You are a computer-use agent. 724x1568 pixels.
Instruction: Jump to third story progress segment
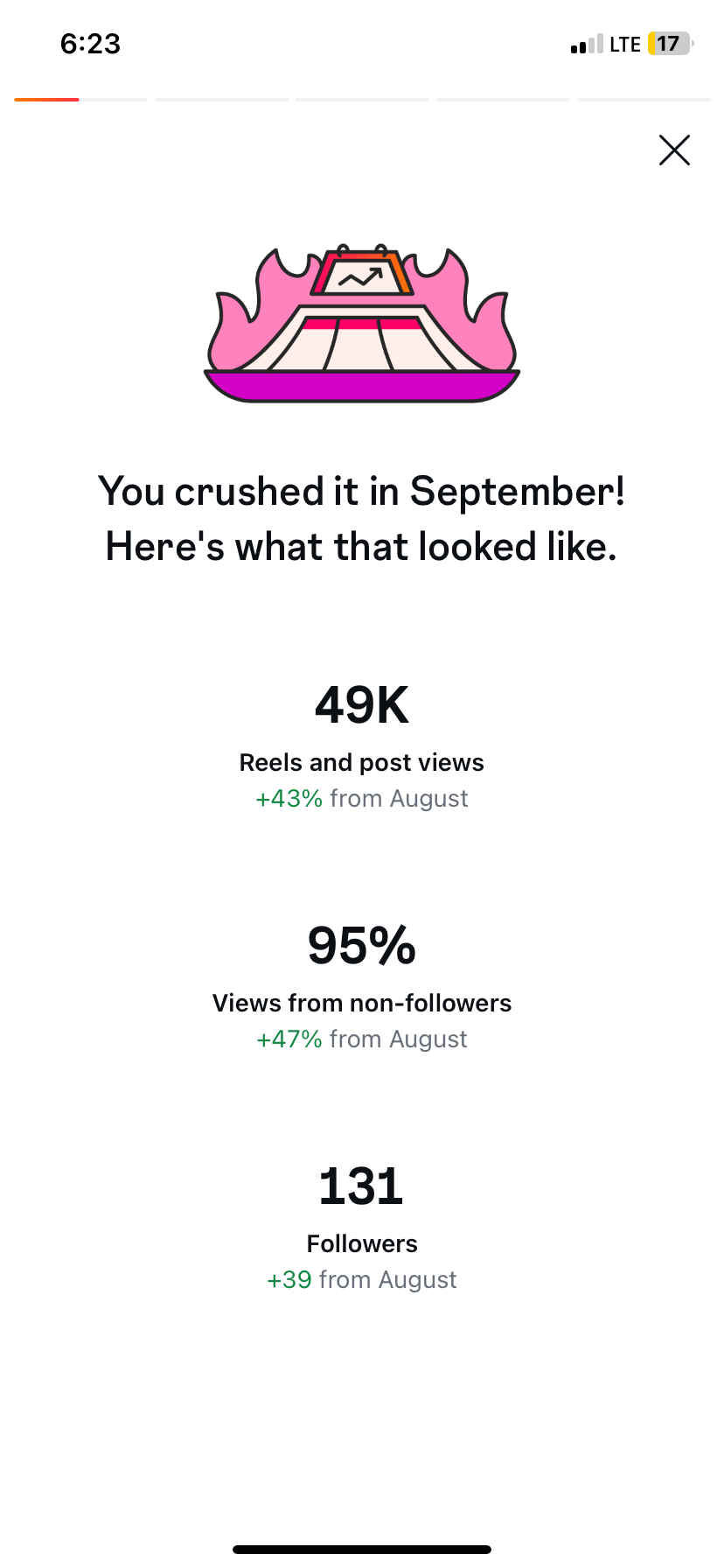pos(362,100)
